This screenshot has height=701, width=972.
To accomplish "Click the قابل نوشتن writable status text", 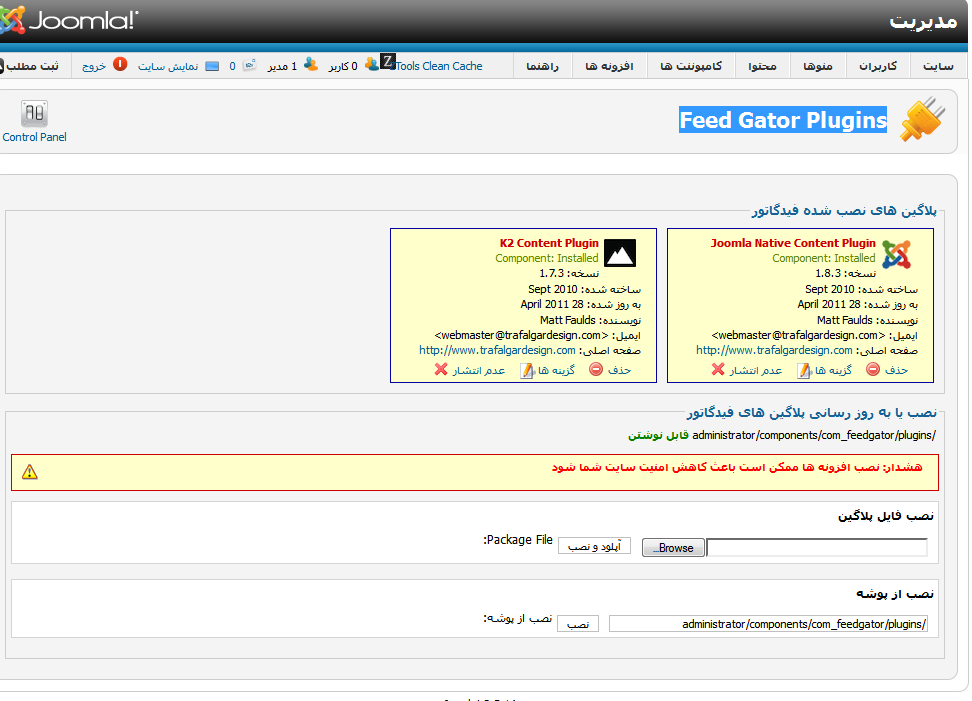I will 658,435.
